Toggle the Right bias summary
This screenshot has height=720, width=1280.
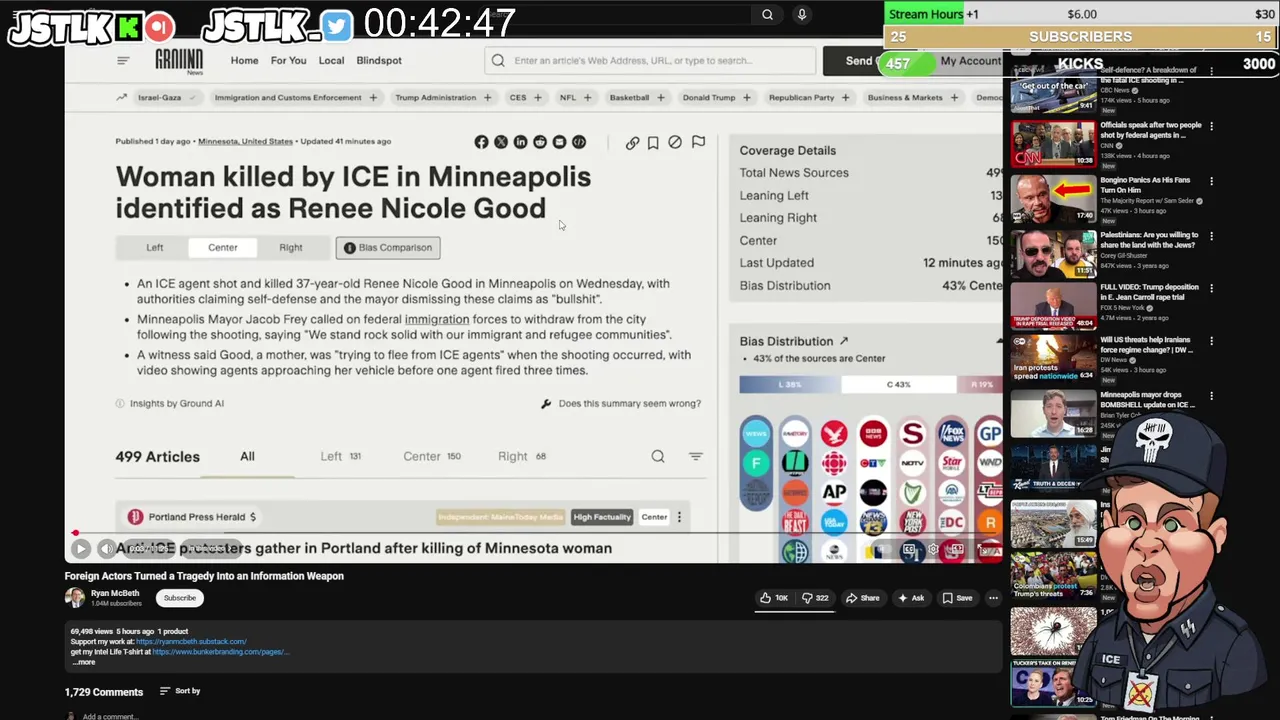(291, 247)
